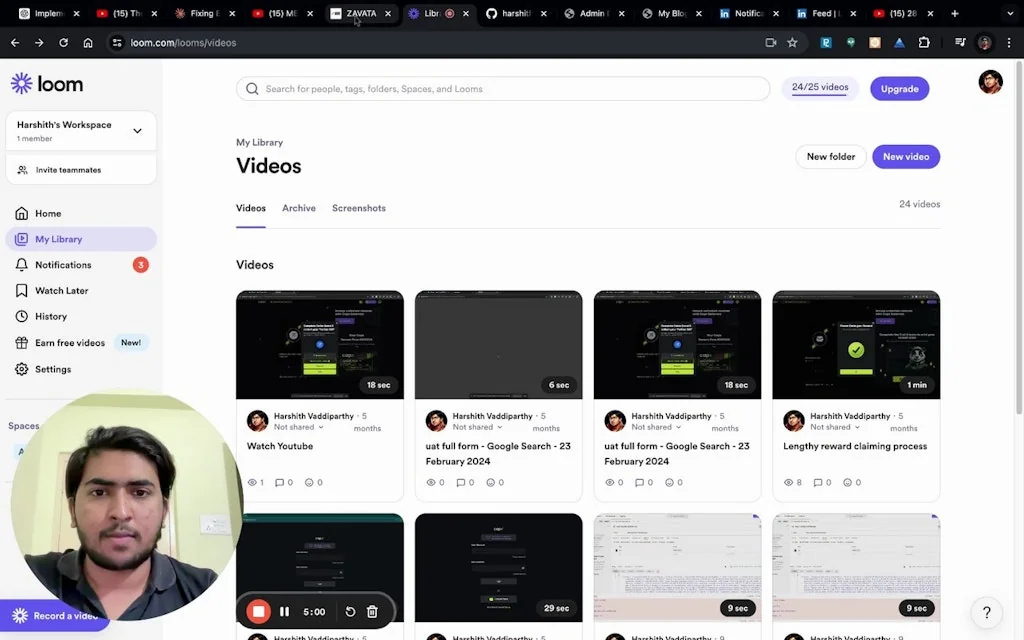
Task: Create a New folder
Action: (x=830, y=156)
